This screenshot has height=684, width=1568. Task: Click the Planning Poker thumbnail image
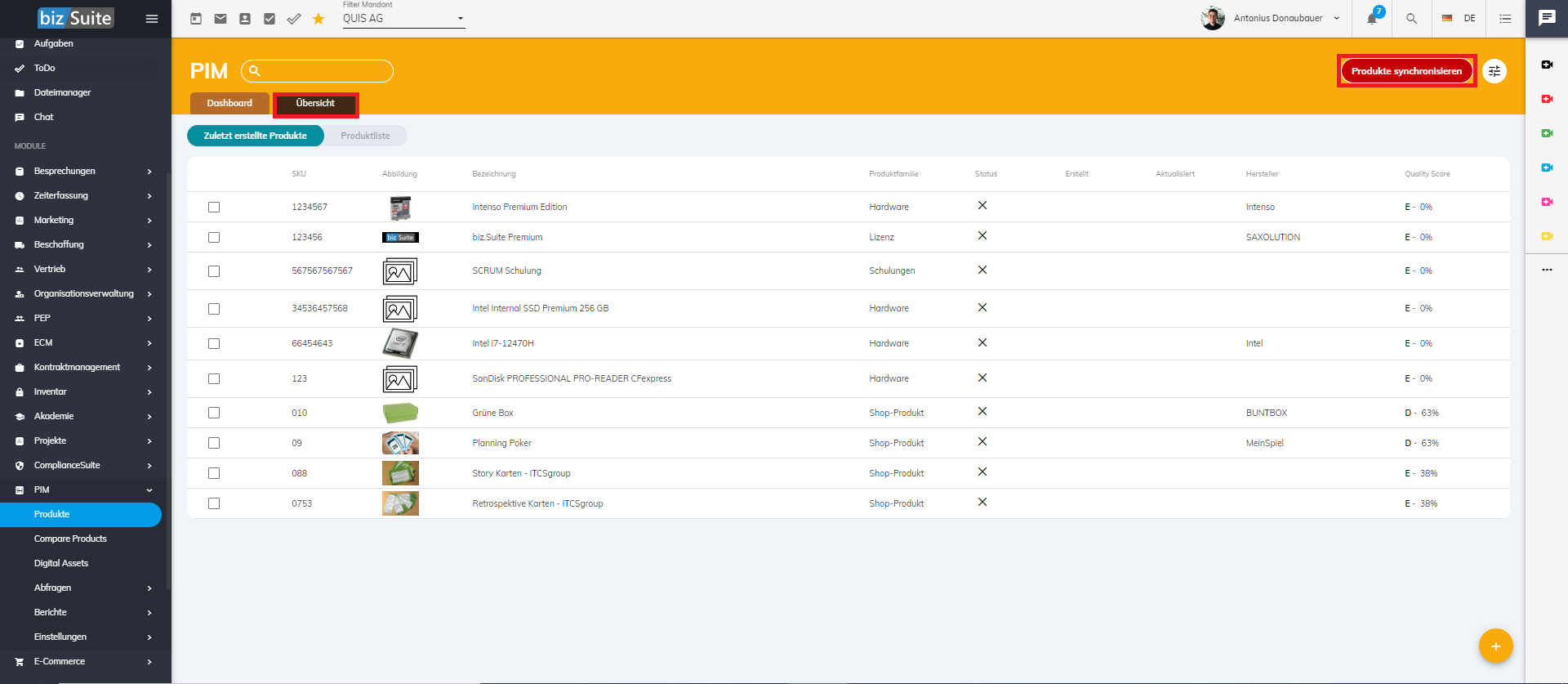coord(400,443)
